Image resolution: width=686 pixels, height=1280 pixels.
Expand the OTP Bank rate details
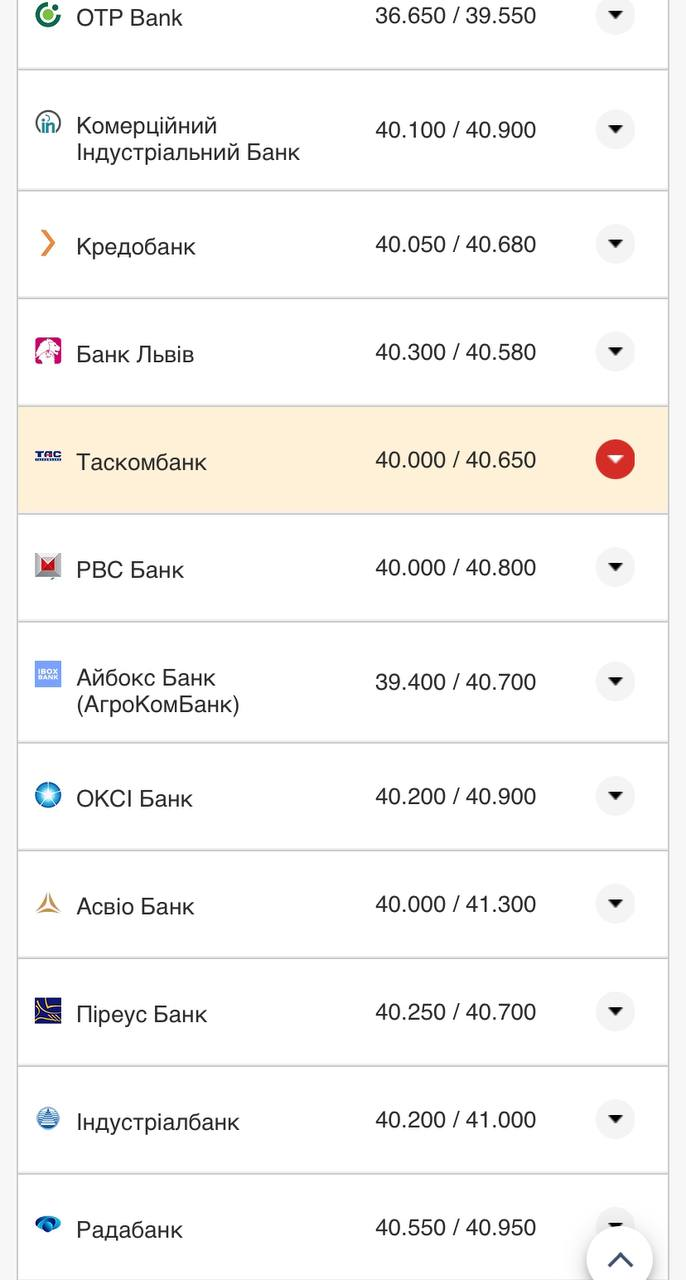(615, 15)
